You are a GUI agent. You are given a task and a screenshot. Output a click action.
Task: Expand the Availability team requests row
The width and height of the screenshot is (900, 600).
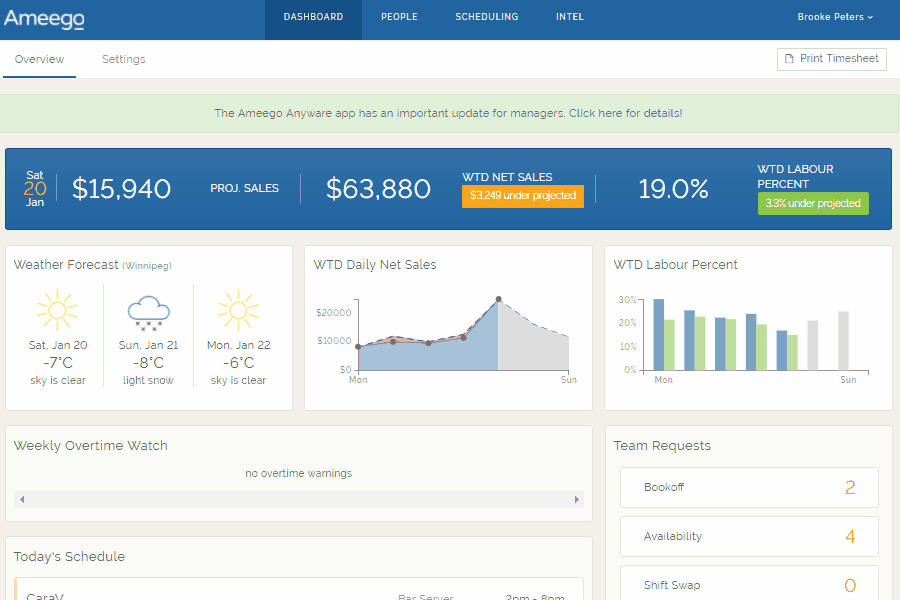click(748, 536)
